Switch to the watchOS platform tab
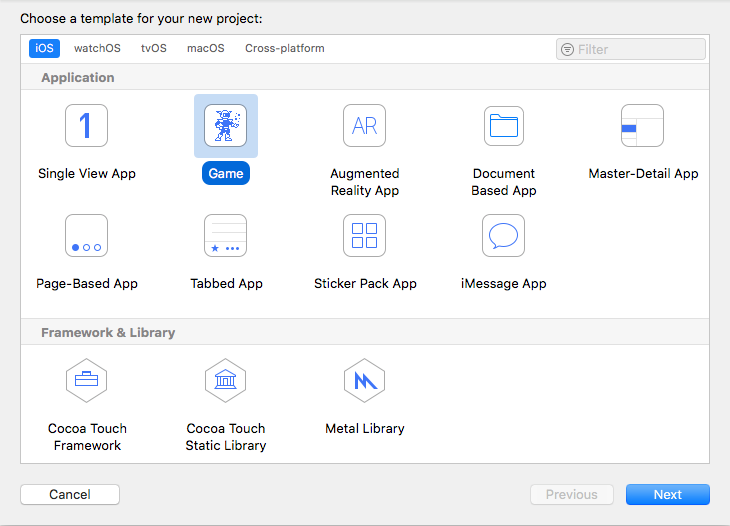 click(x=97, y=48)
